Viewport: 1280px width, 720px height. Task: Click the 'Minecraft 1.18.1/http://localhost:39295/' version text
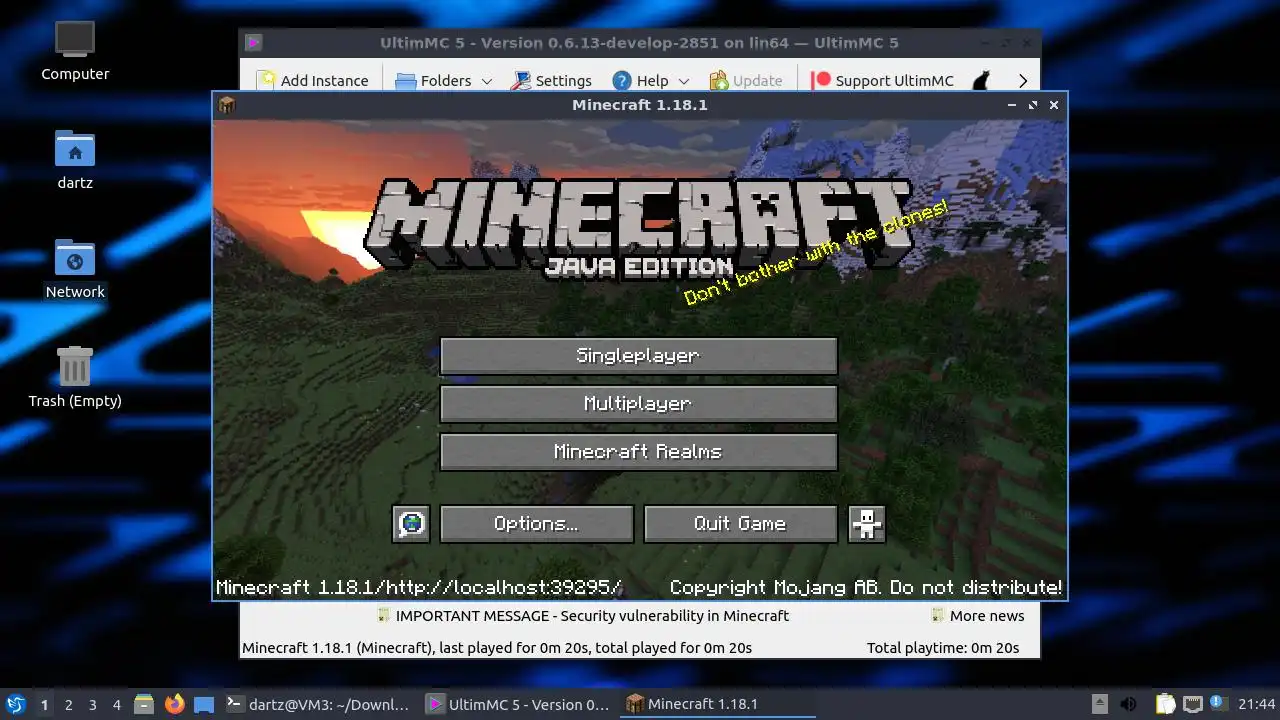[419, 588]
